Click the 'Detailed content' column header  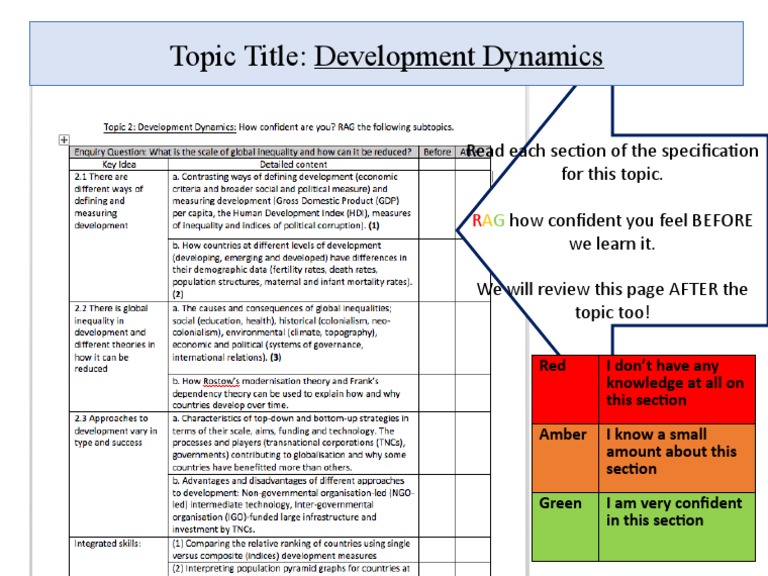[x=293, y=164]
